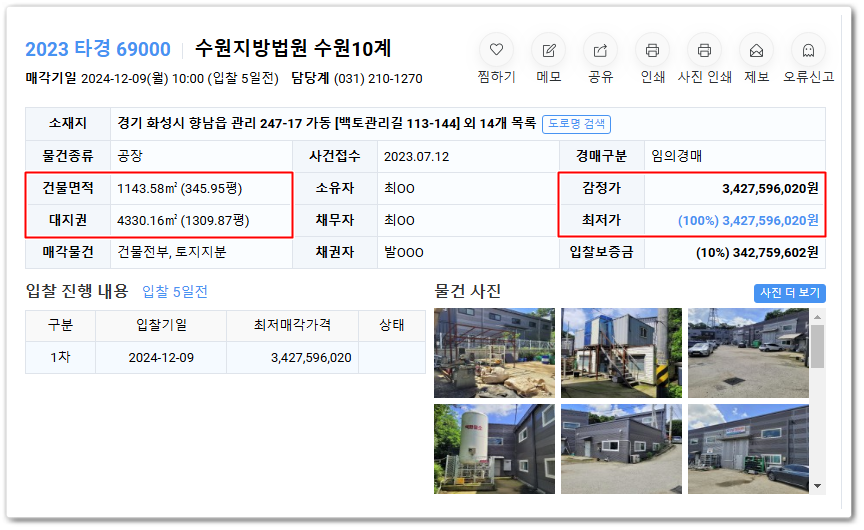
Task: Click the 공장 property type value
Action: [130, 156]
